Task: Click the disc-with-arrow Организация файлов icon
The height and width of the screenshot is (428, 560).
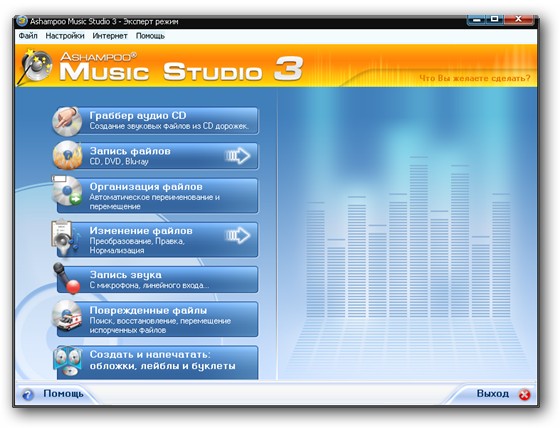Action: [67, 191]
